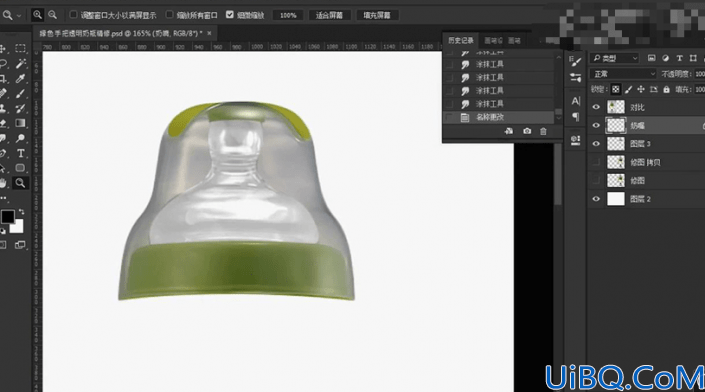Open the Character panel icon

point(576,101)
